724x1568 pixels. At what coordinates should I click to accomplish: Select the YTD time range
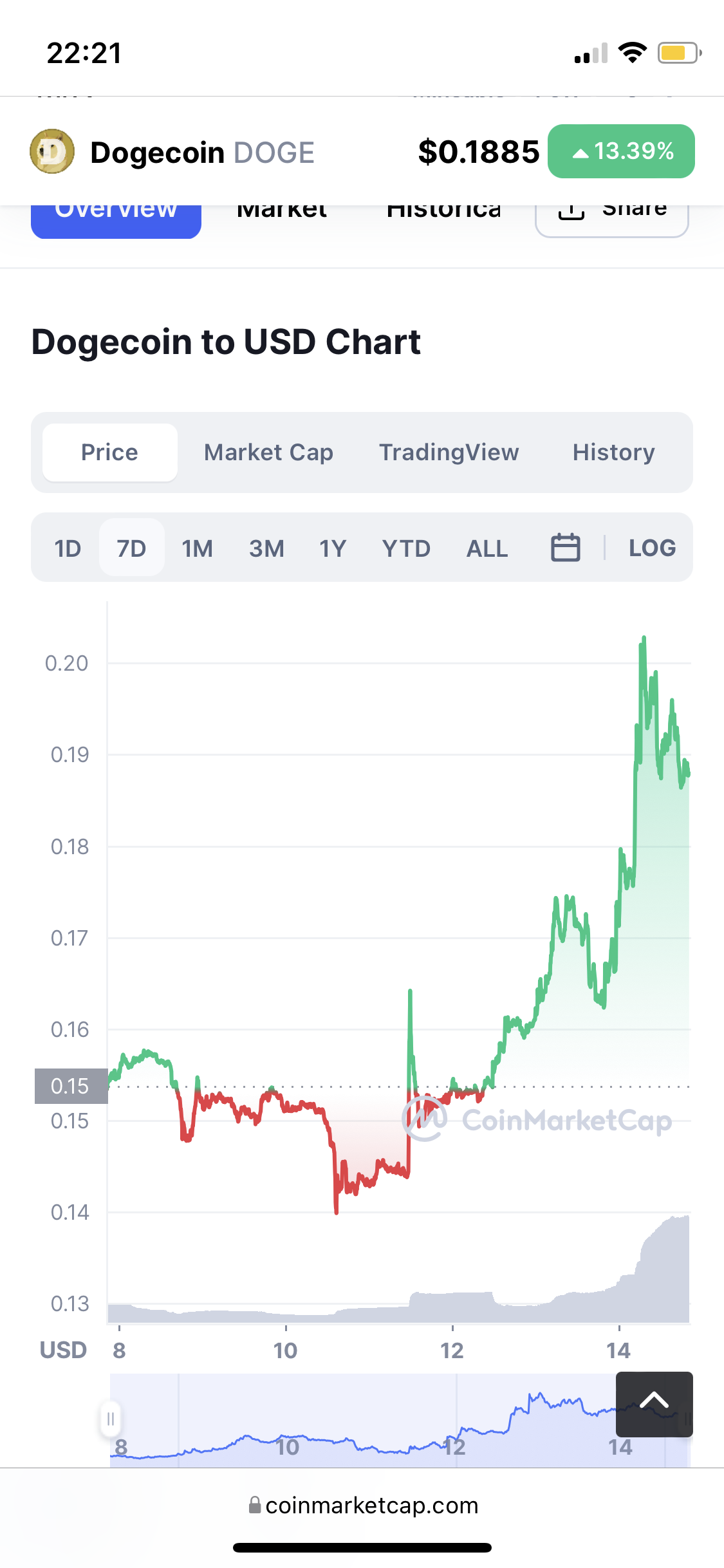[405, 548]
